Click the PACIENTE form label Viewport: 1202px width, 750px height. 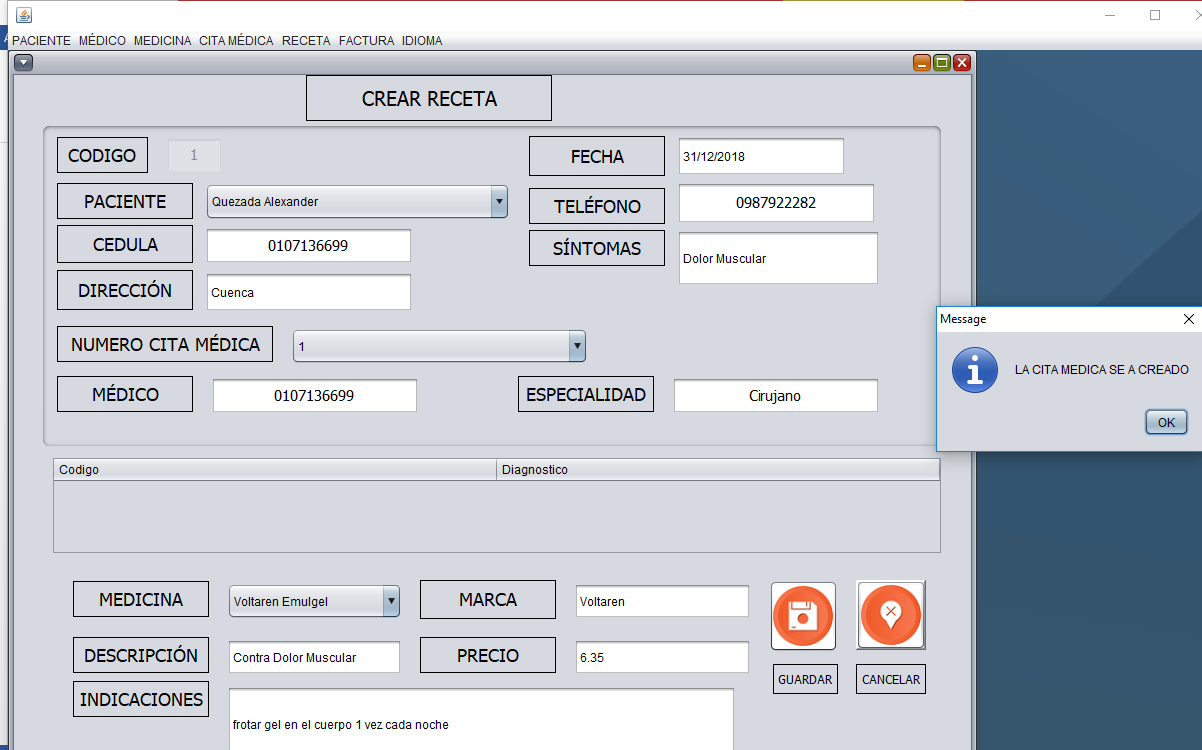(x=125, y=201)
